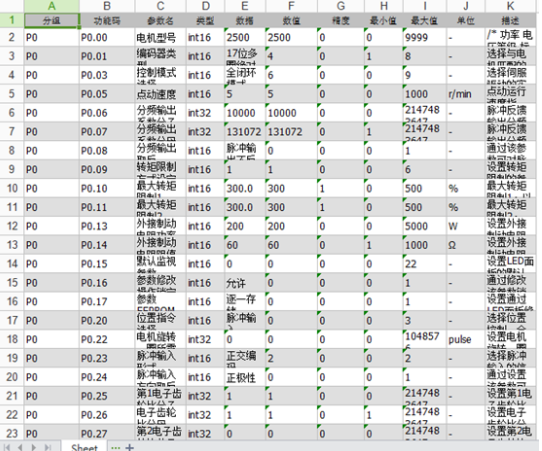Viewport: 542px width, 451px height.
Task: Click unit cell pulse in row 18
Action: [x=466, y=339]
